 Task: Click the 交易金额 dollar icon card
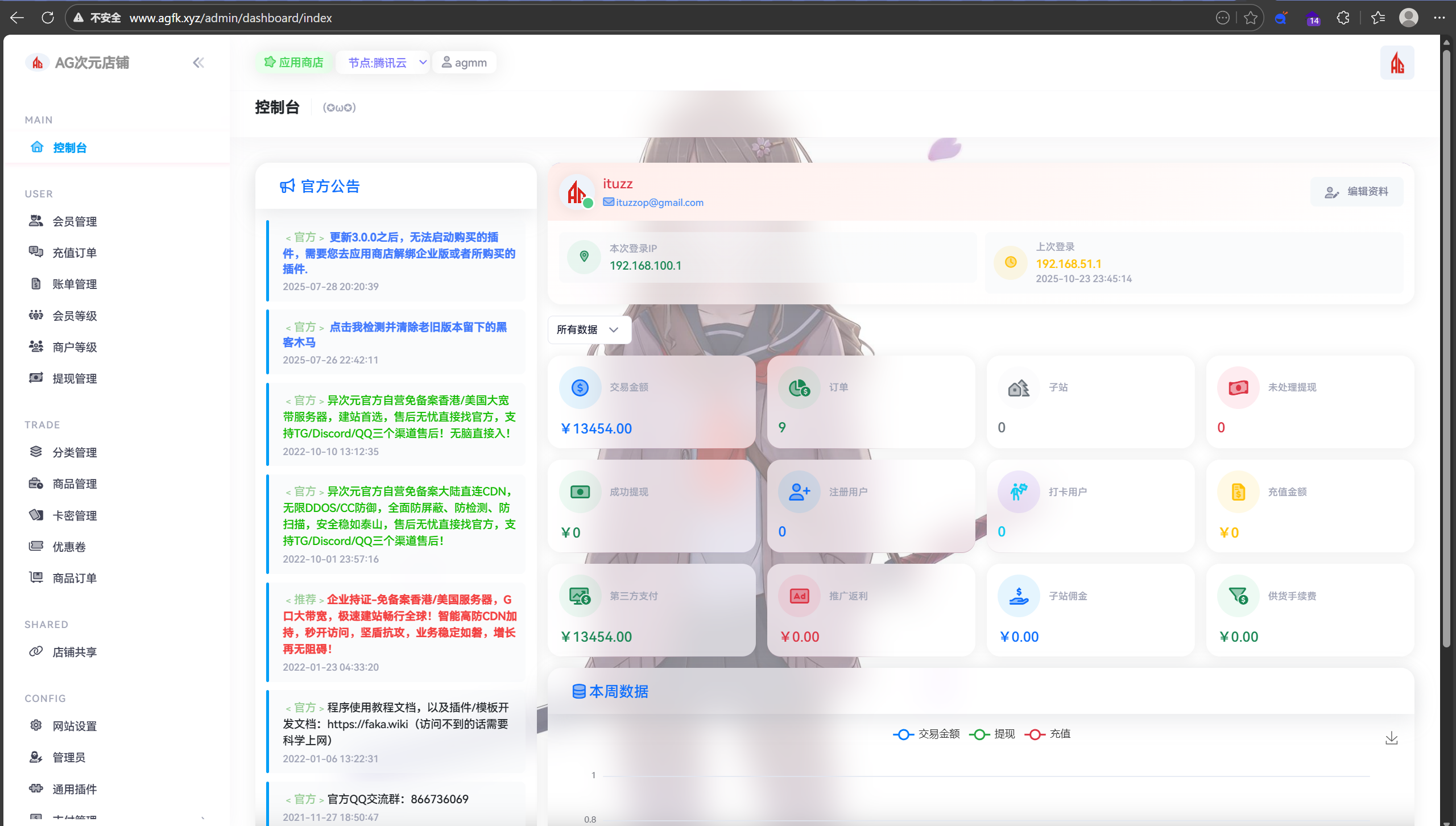click(x=580, y=388)
